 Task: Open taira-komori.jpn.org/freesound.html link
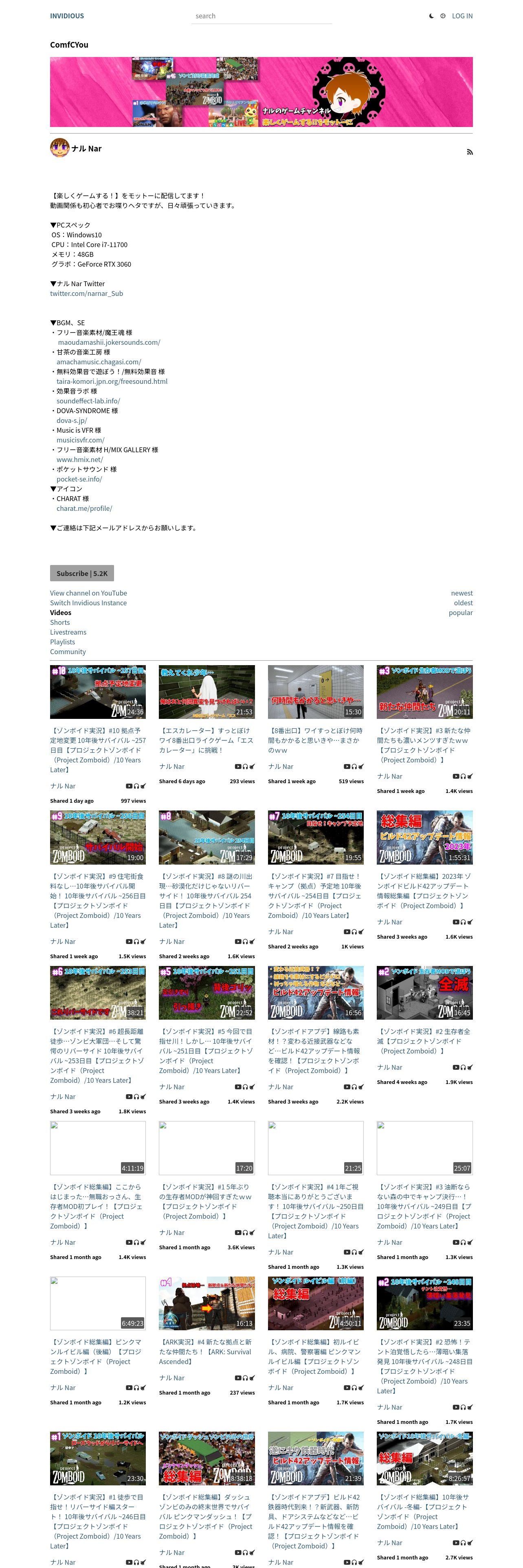tap(112, 381)
